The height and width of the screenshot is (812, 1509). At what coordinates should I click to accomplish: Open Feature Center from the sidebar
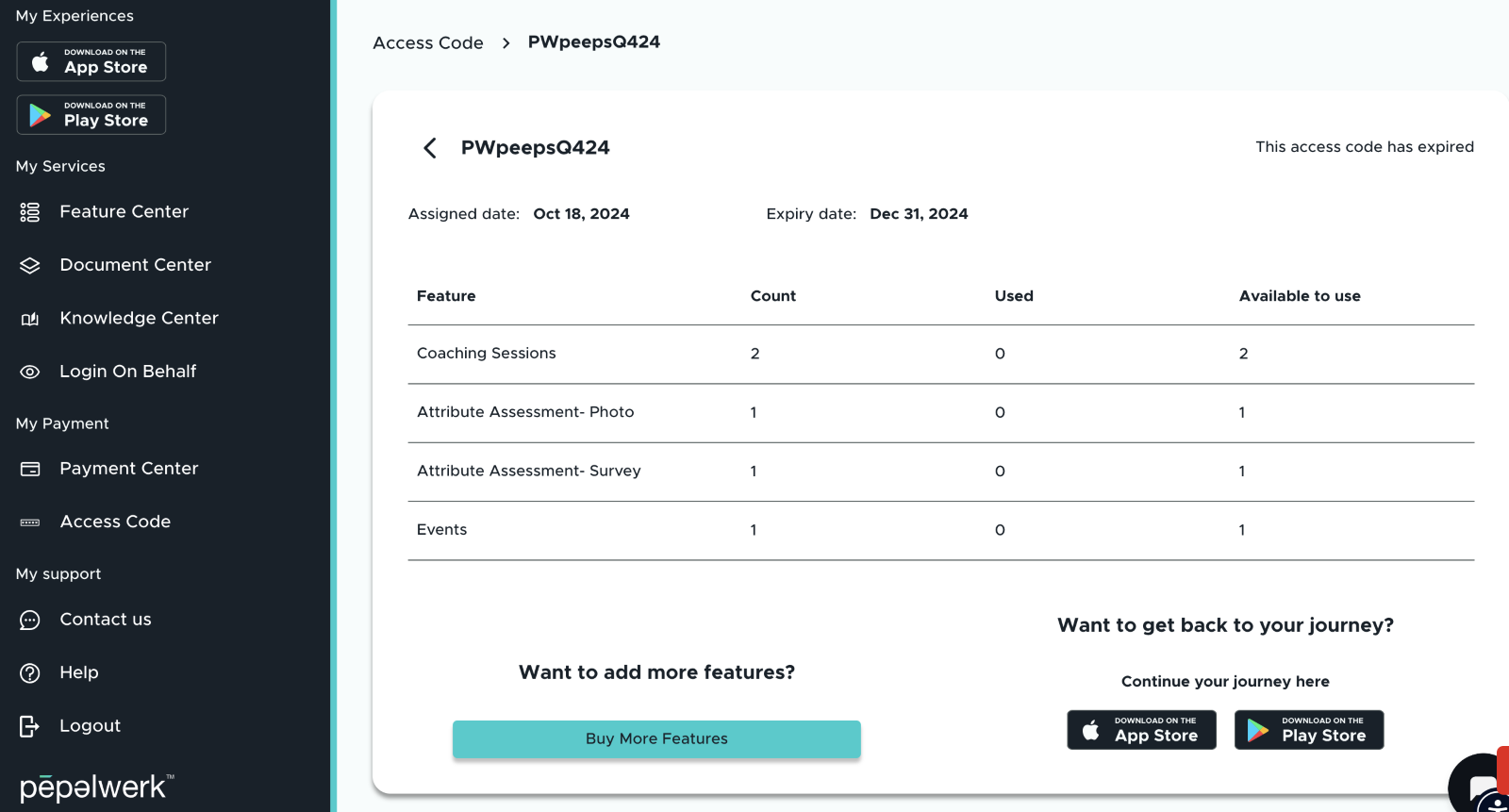pos(124,212)
